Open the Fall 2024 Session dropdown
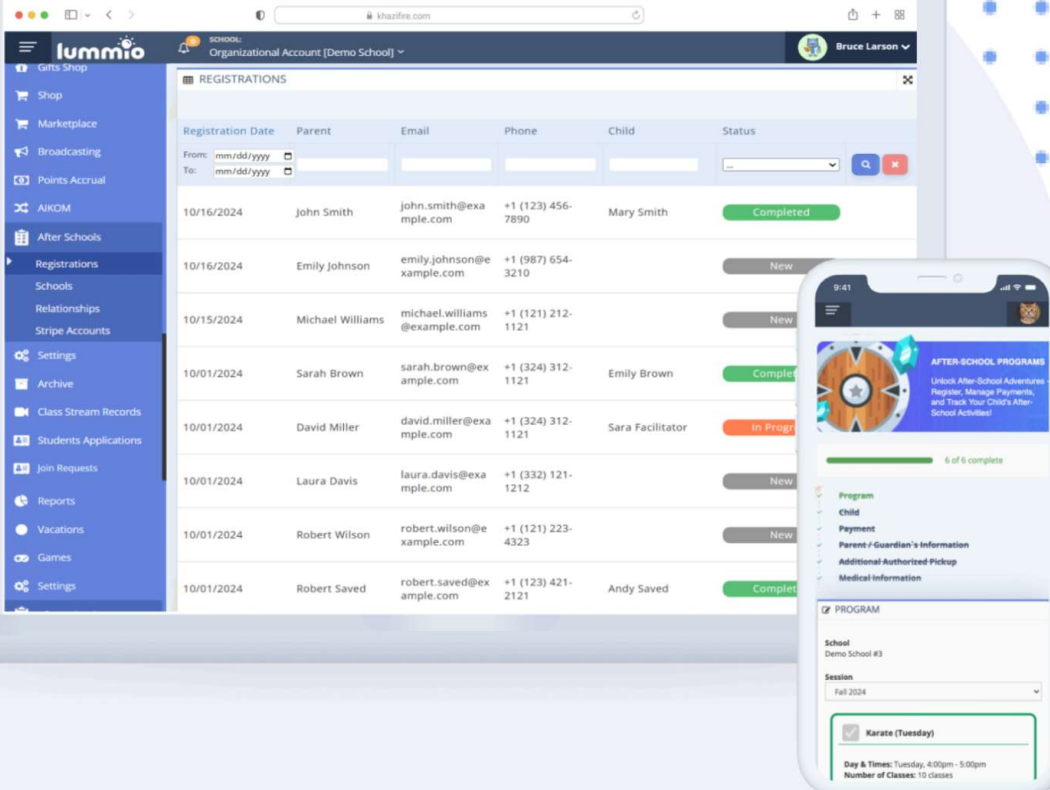 [934, 692]
